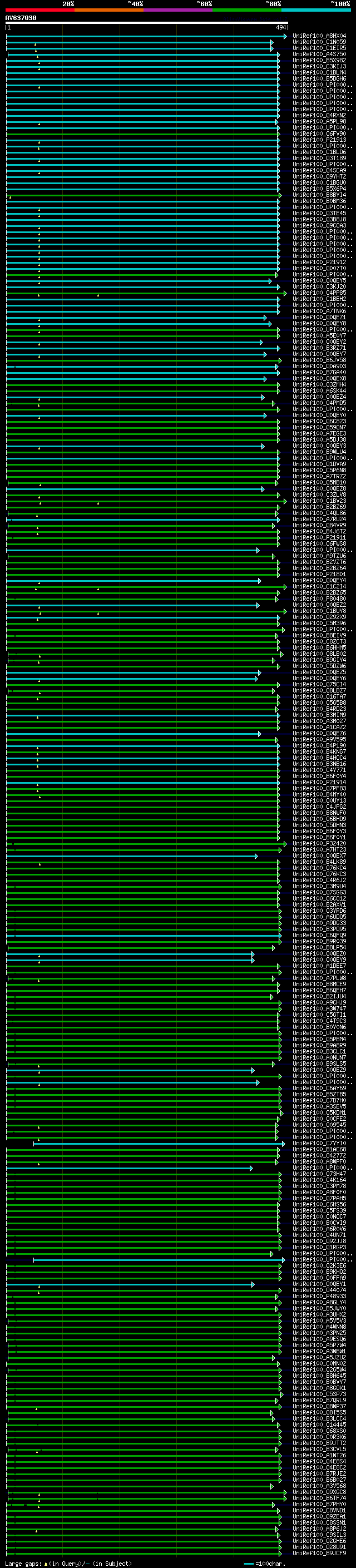This screenshot has width=356, height=1568.
Task: Open hit UniRef100_C1N0S9
Action: click(x=319, y=42)
